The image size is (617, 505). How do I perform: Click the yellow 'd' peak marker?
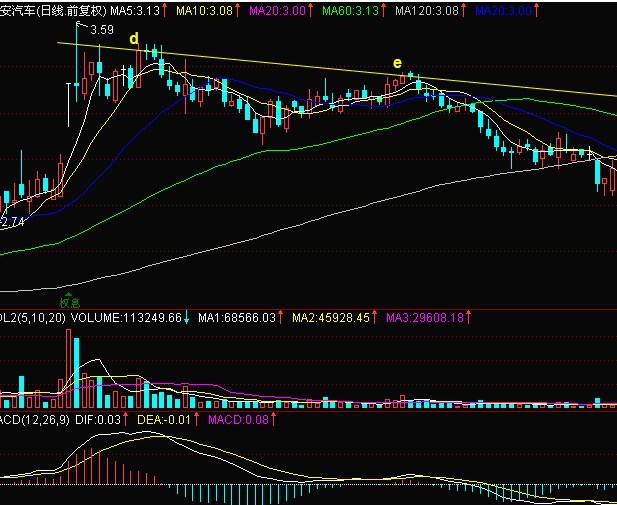click(134, 39)
